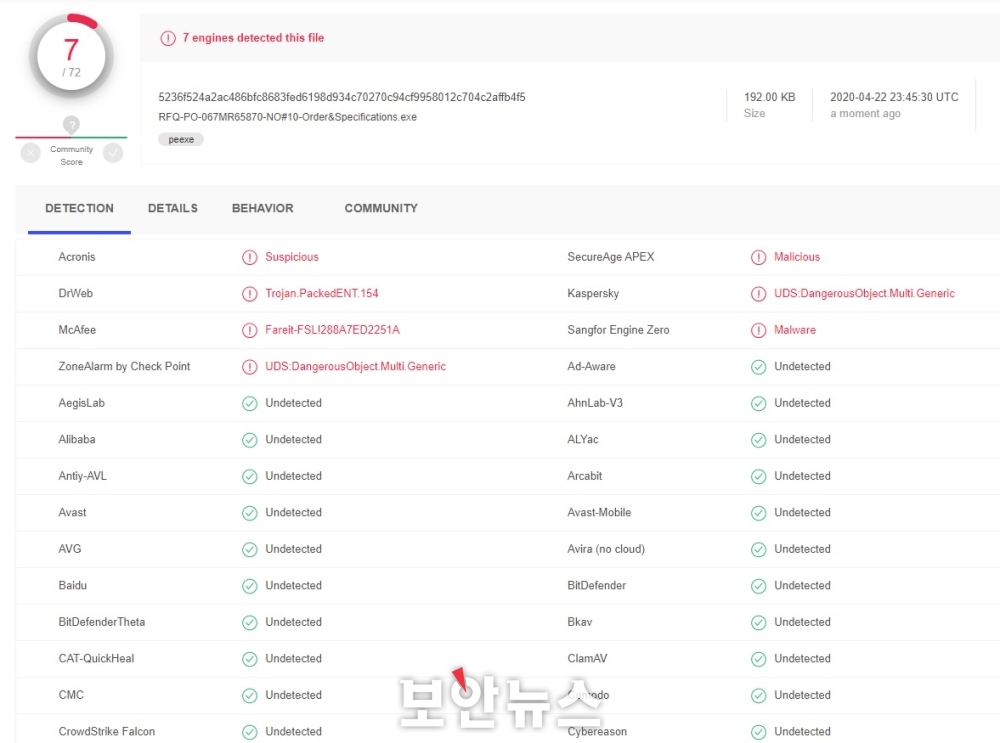
Task: Click the 2020-04-22 23:45:30 UTC timestamp
Action: 894,97
